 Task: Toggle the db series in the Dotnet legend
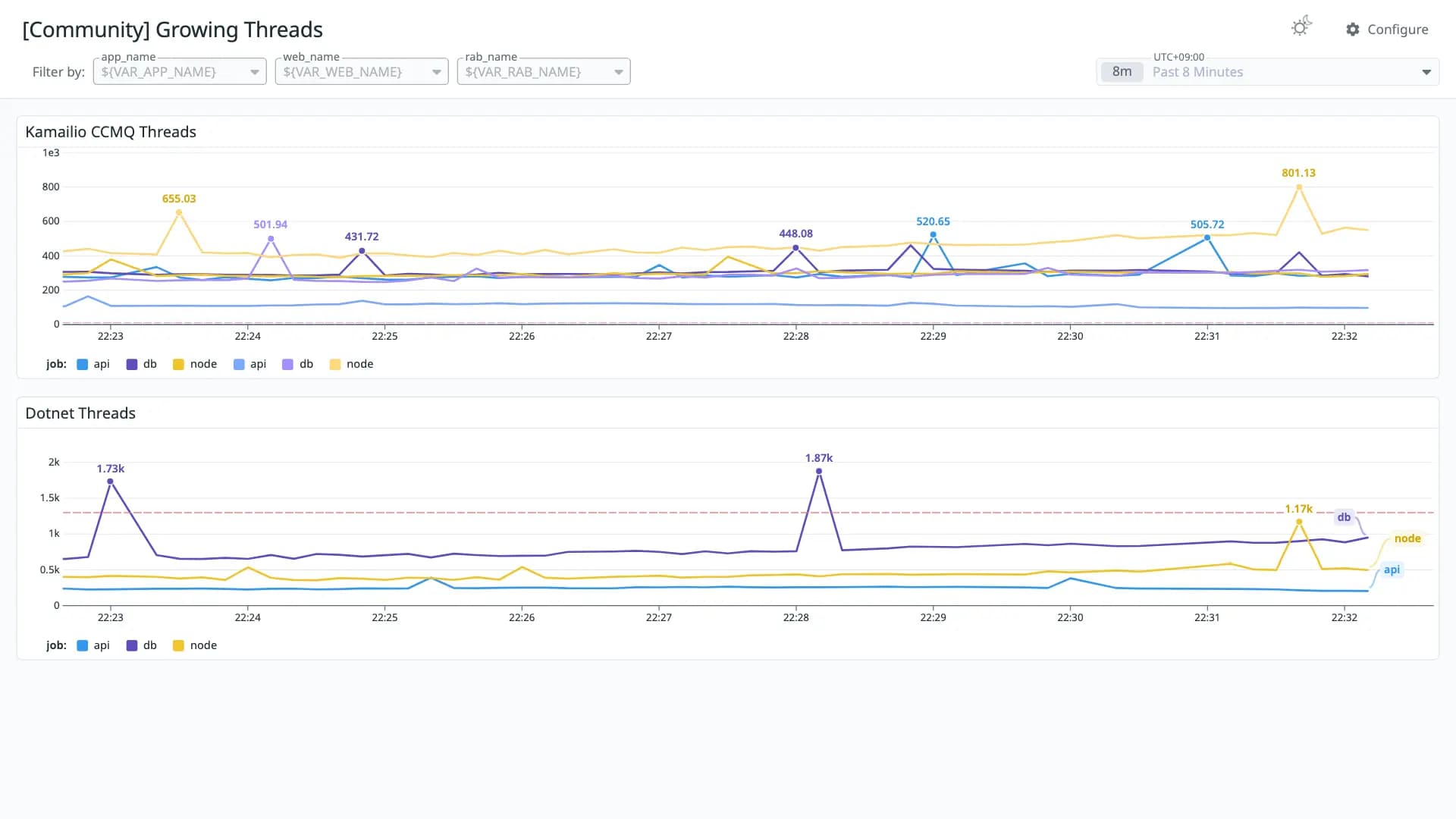142,645
